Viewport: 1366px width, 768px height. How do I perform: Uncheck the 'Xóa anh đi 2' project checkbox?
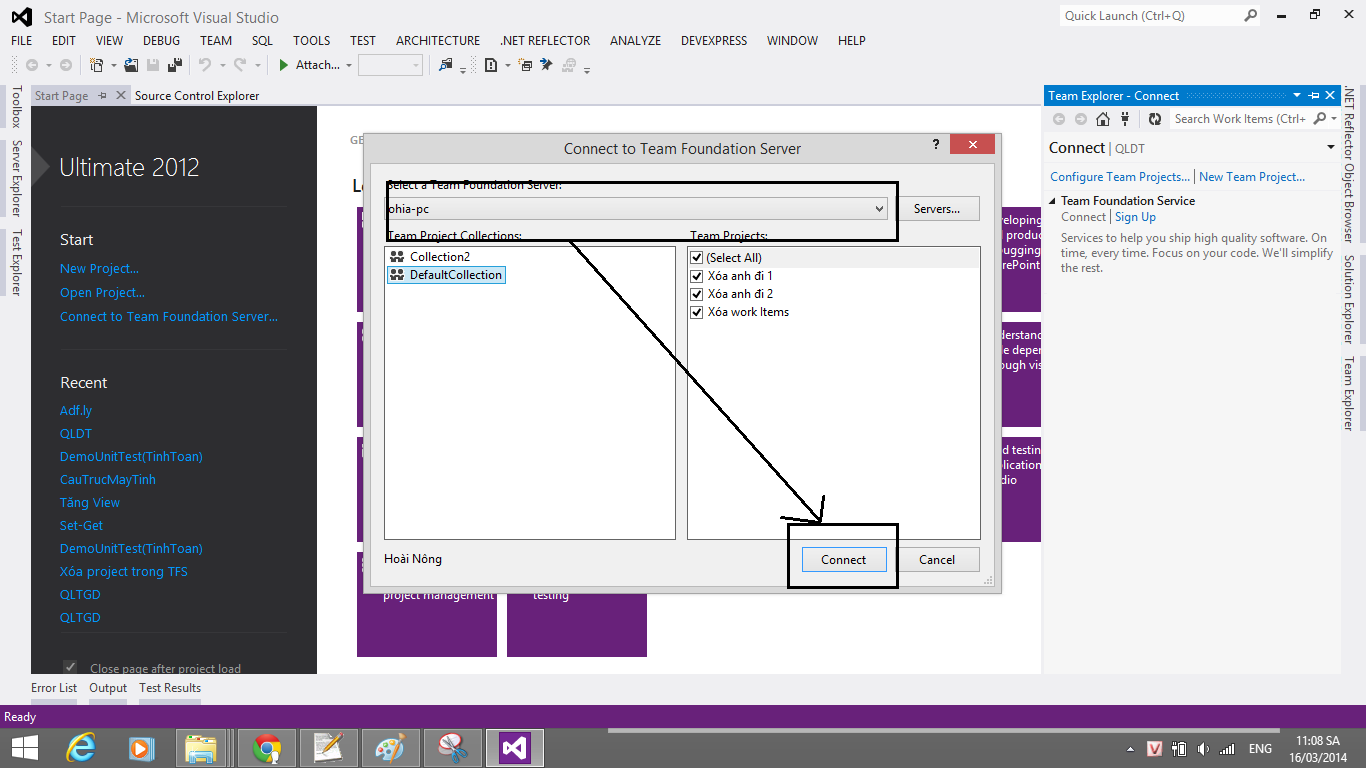click(697, 294)
